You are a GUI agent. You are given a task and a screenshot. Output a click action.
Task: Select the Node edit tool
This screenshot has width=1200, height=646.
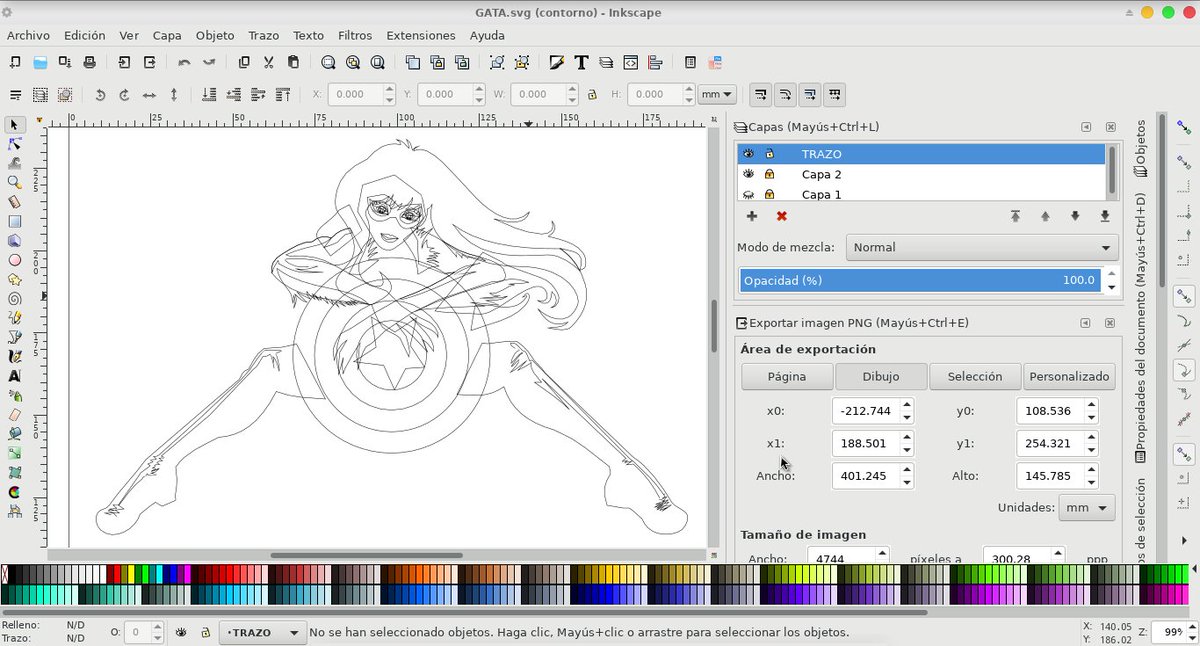(x=15, y=144)
